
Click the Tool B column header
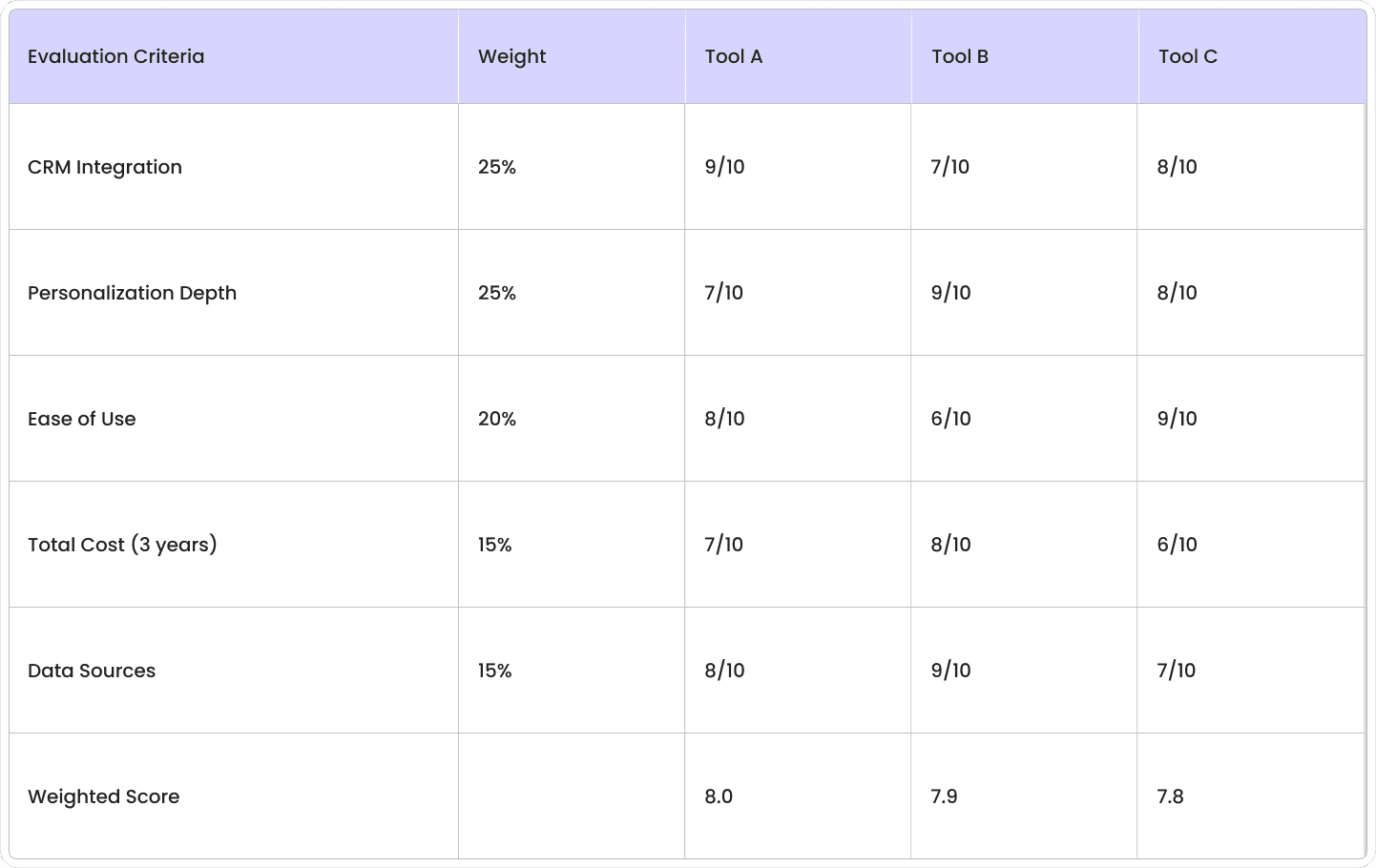(x=1025, y=56)
